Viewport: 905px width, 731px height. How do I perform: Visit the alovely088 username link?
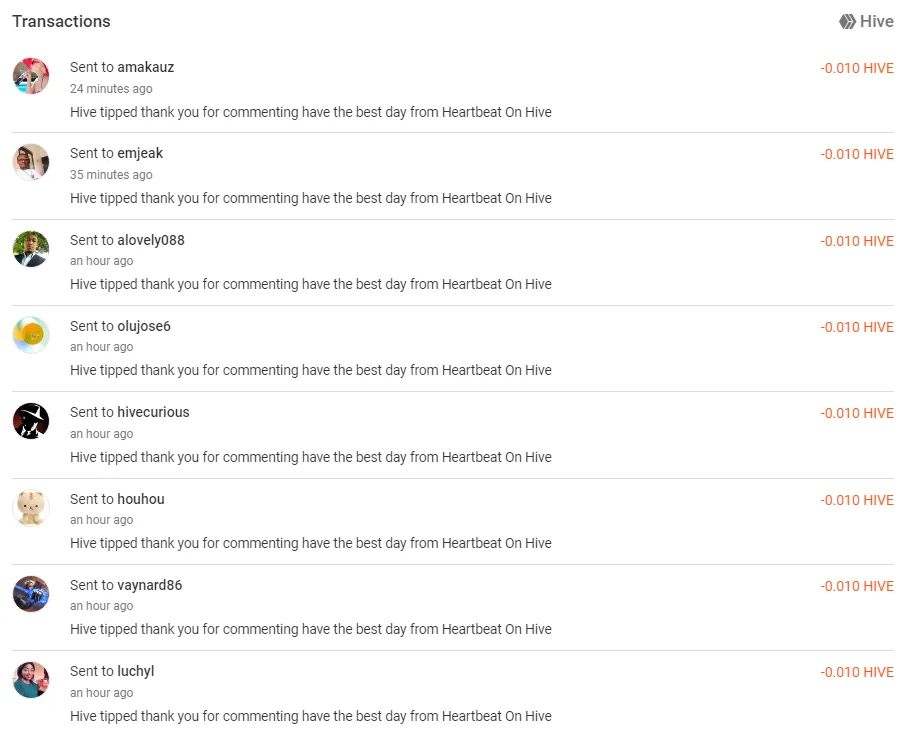click(x=151, y=240)
